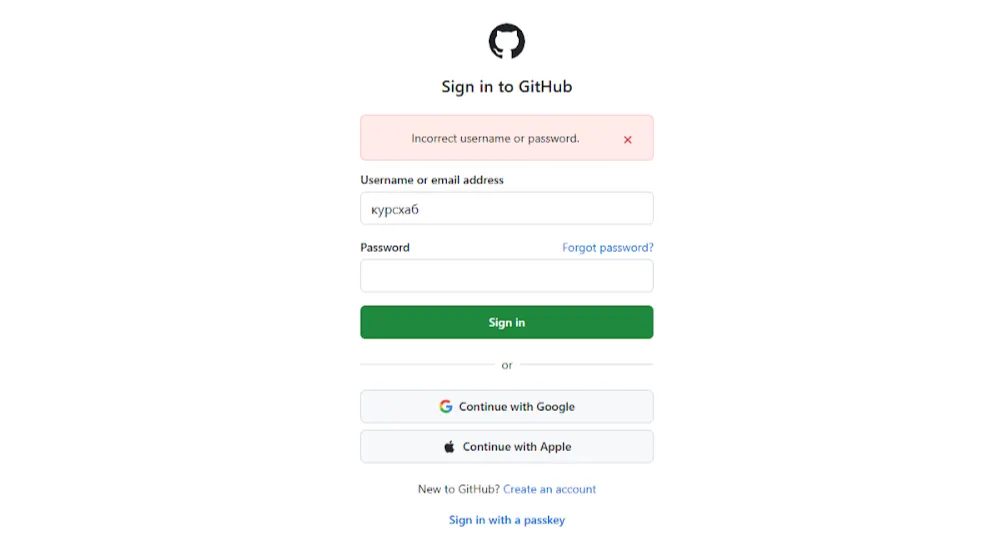The height and width of the screenshot is (558, 991).
Task: Click the GitHub Octocat logo
Action: 506,42
